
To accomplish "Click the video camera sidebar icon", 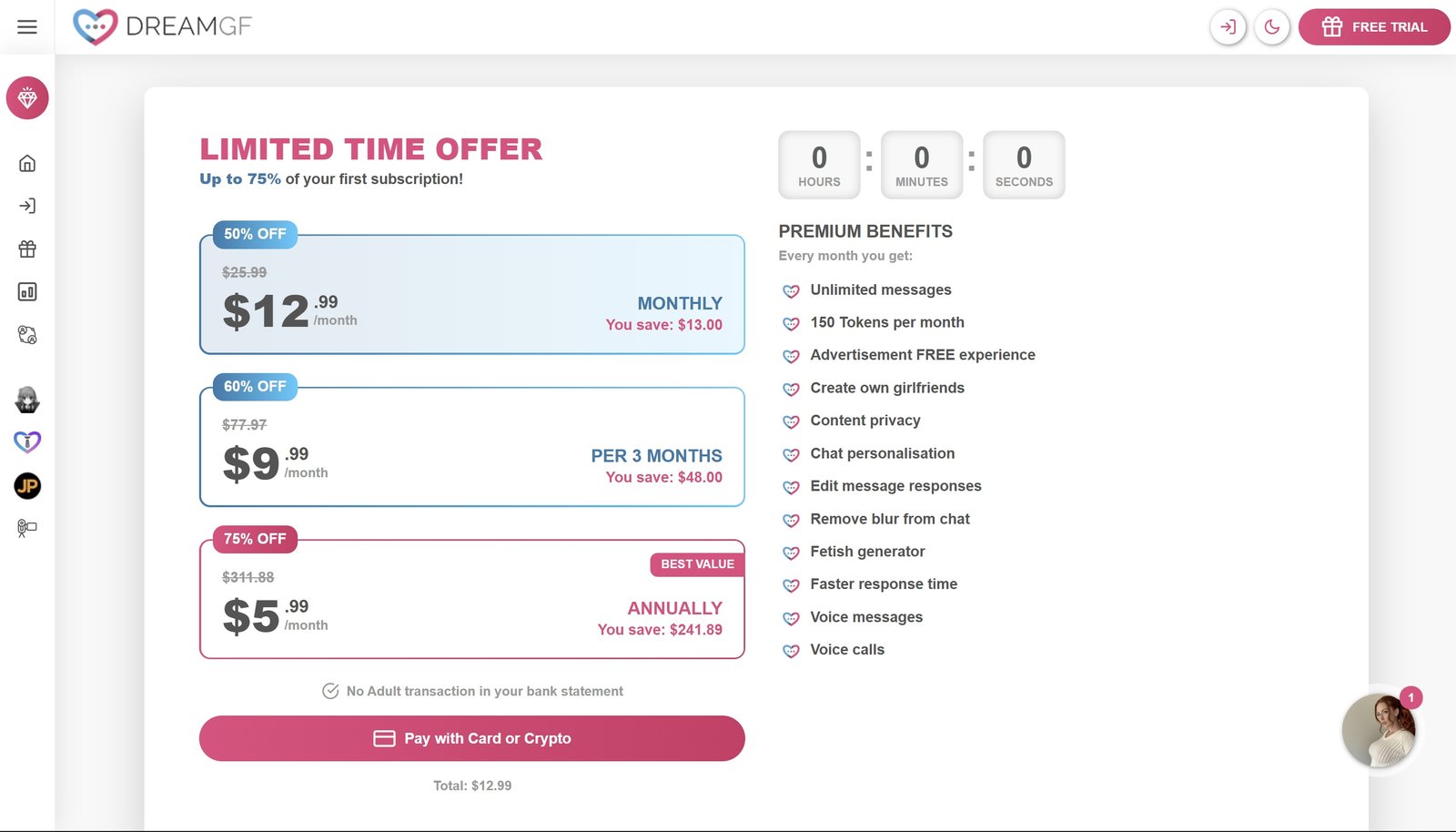I will (27, 528).
